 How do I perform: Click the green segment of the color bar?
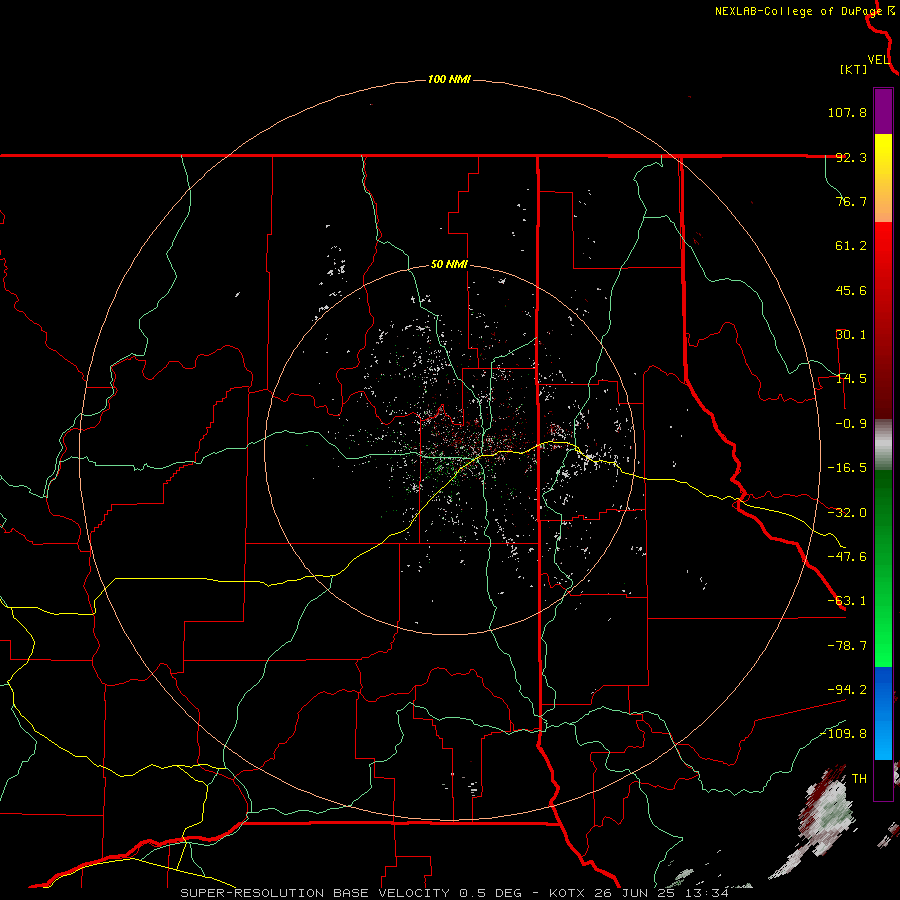pyautogui.click(x=883, y=568)
